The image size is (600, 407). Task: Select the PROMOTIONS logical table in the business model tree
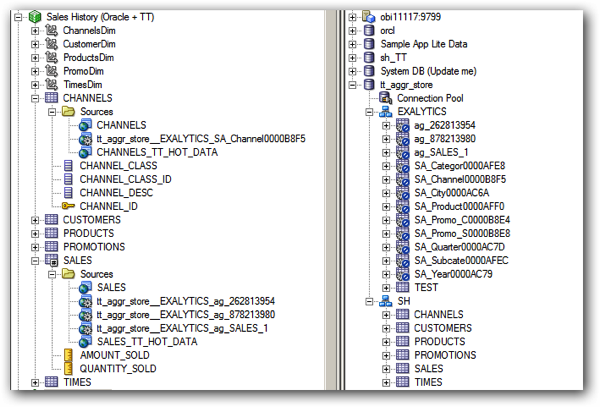pos(94,247)
